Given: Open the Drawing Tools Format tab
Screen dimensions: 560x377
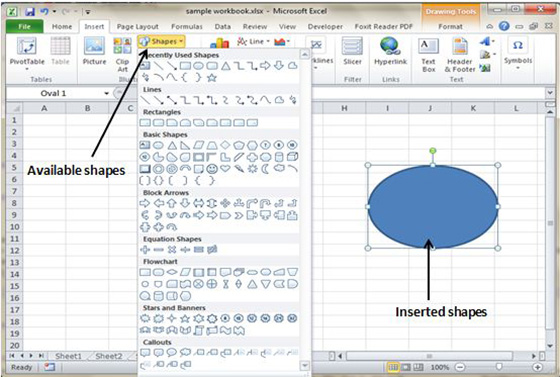Looking at the screenshot, I should click(x=450, y=27).
